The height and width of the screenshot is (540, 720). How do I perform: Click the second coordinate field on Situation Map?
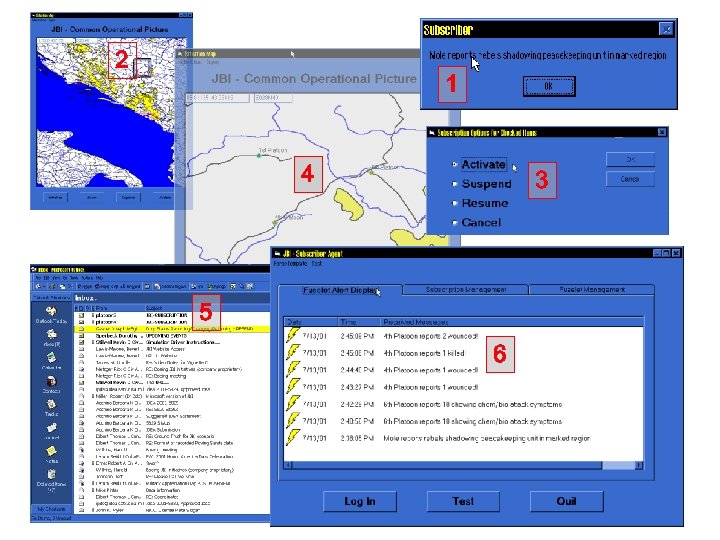coord(273,98)
